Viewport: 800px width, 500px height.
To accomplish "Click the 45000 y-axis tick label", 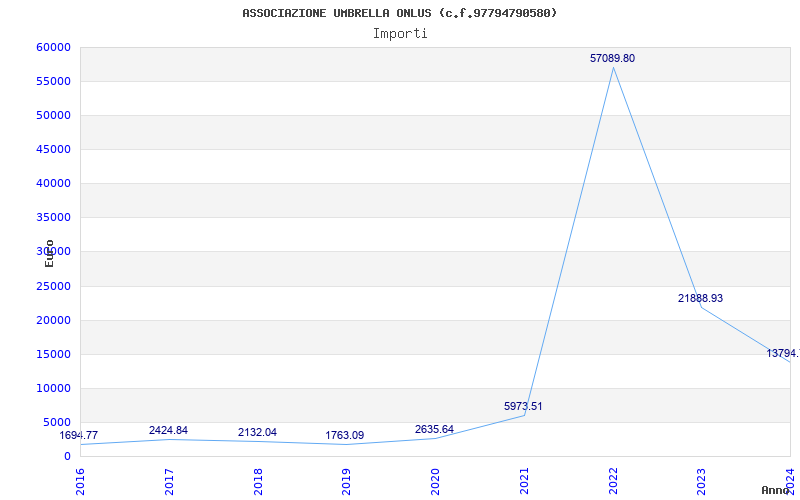I will coord(54,149).
